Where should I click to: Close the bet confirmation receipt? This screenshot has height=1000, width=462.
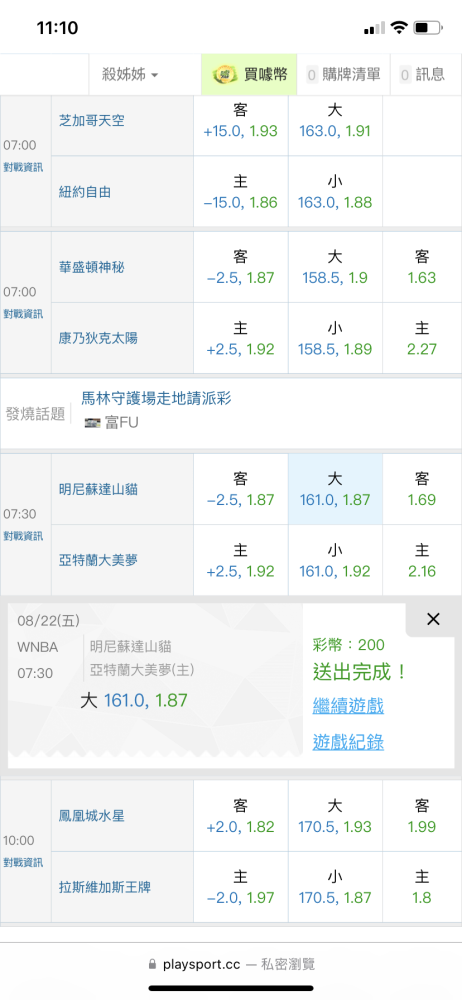tap(433, 619)
